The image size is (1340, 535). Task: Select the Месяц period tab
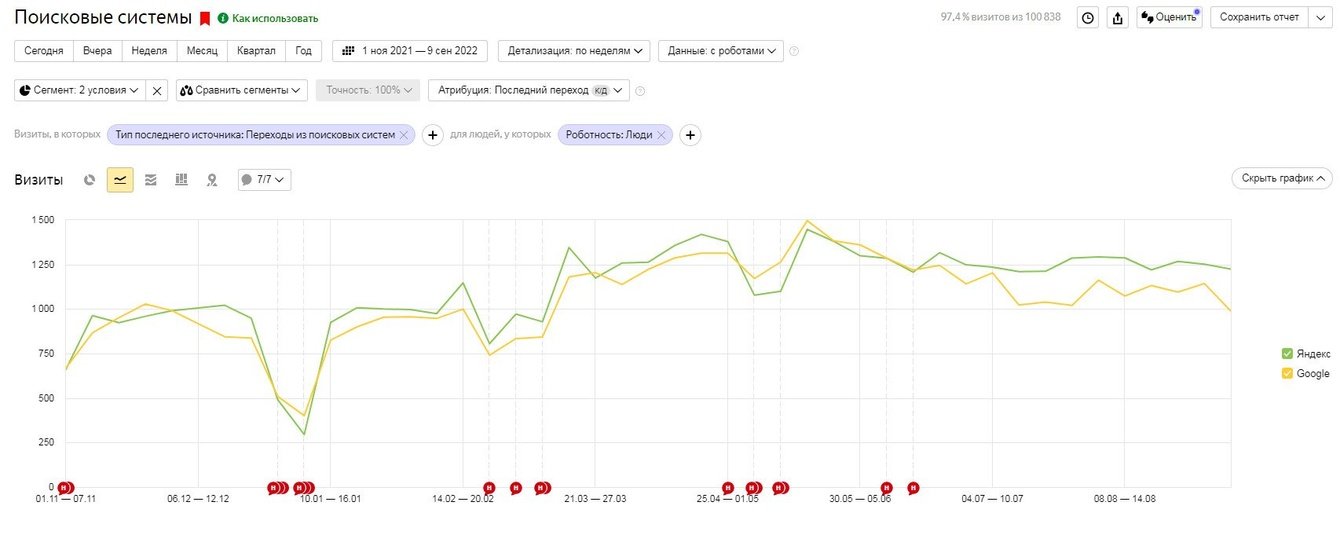click(202, 51)
